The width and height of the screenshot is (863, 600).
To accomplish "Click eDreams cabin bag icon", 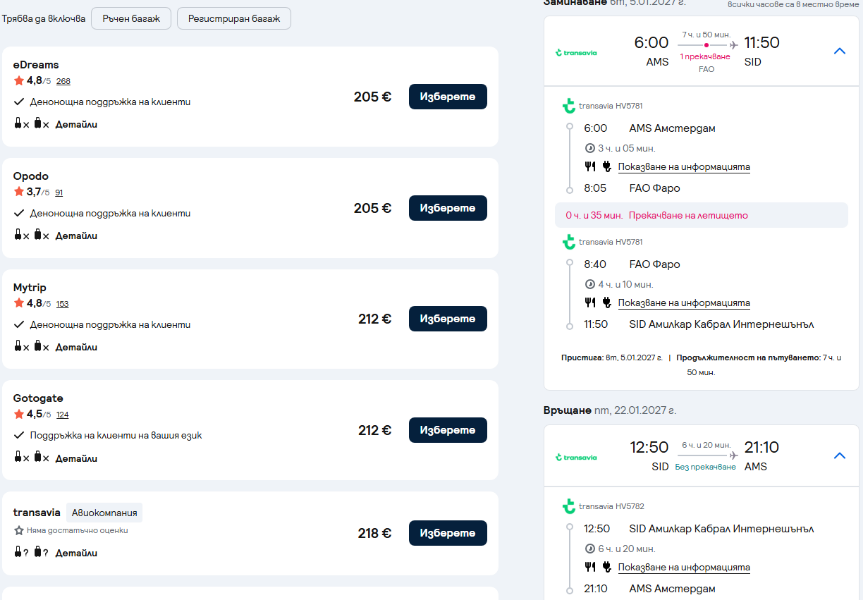I will pos(18,123).
